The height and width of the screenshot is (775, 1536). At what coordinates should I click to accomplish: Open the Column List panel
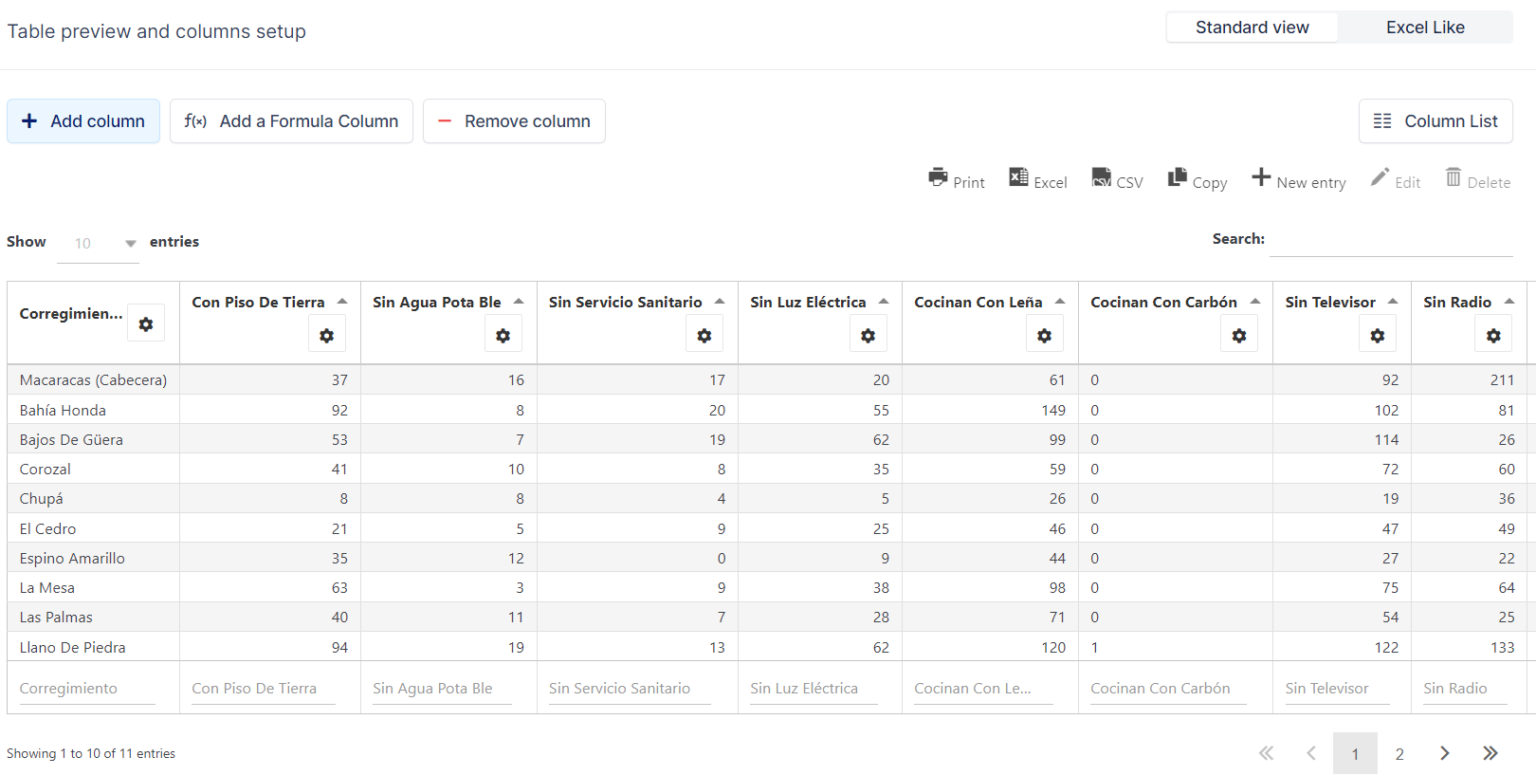coord(1435,120)
